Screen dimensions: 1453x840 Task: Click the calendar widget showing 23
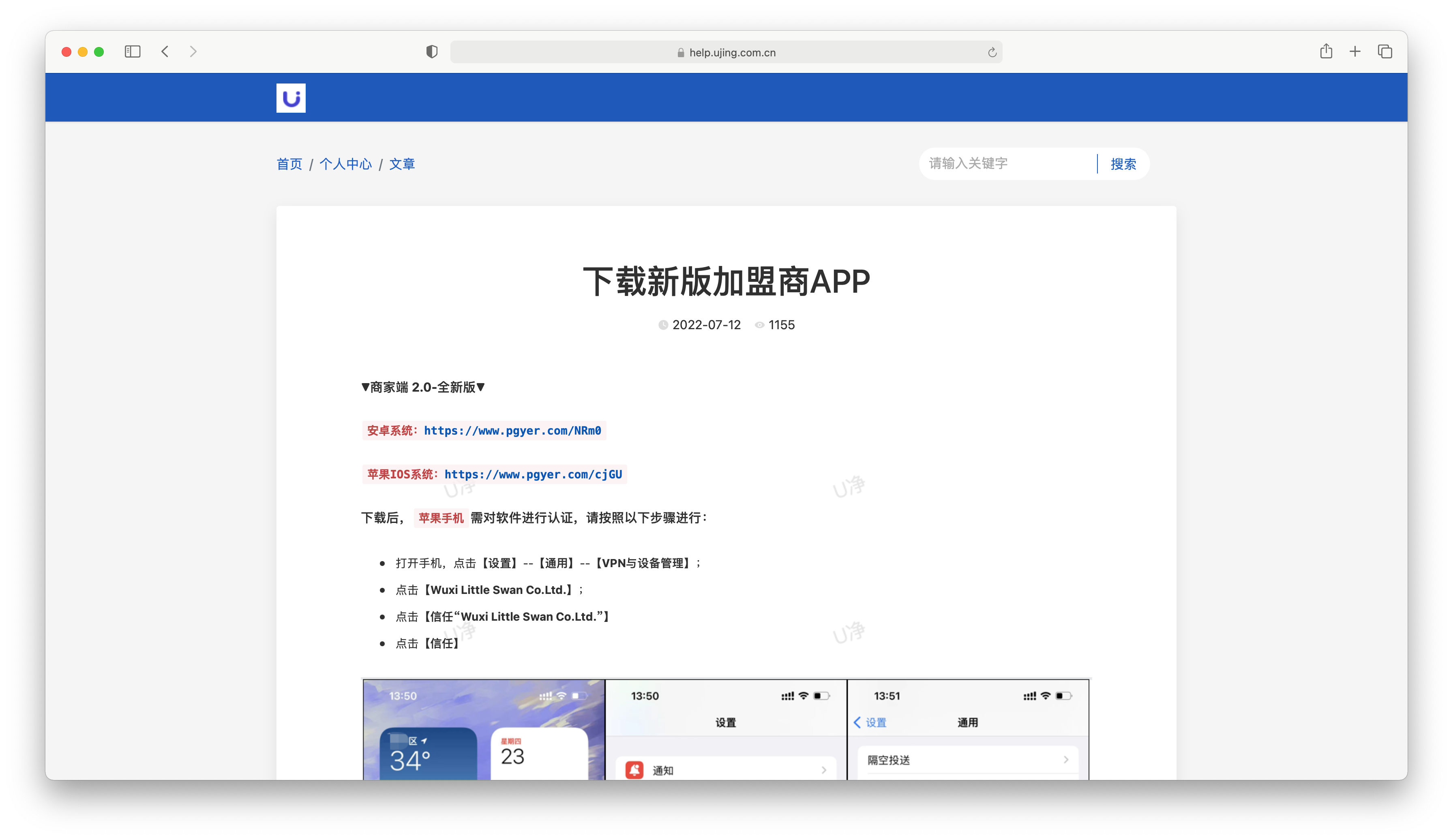pos(539,754)
